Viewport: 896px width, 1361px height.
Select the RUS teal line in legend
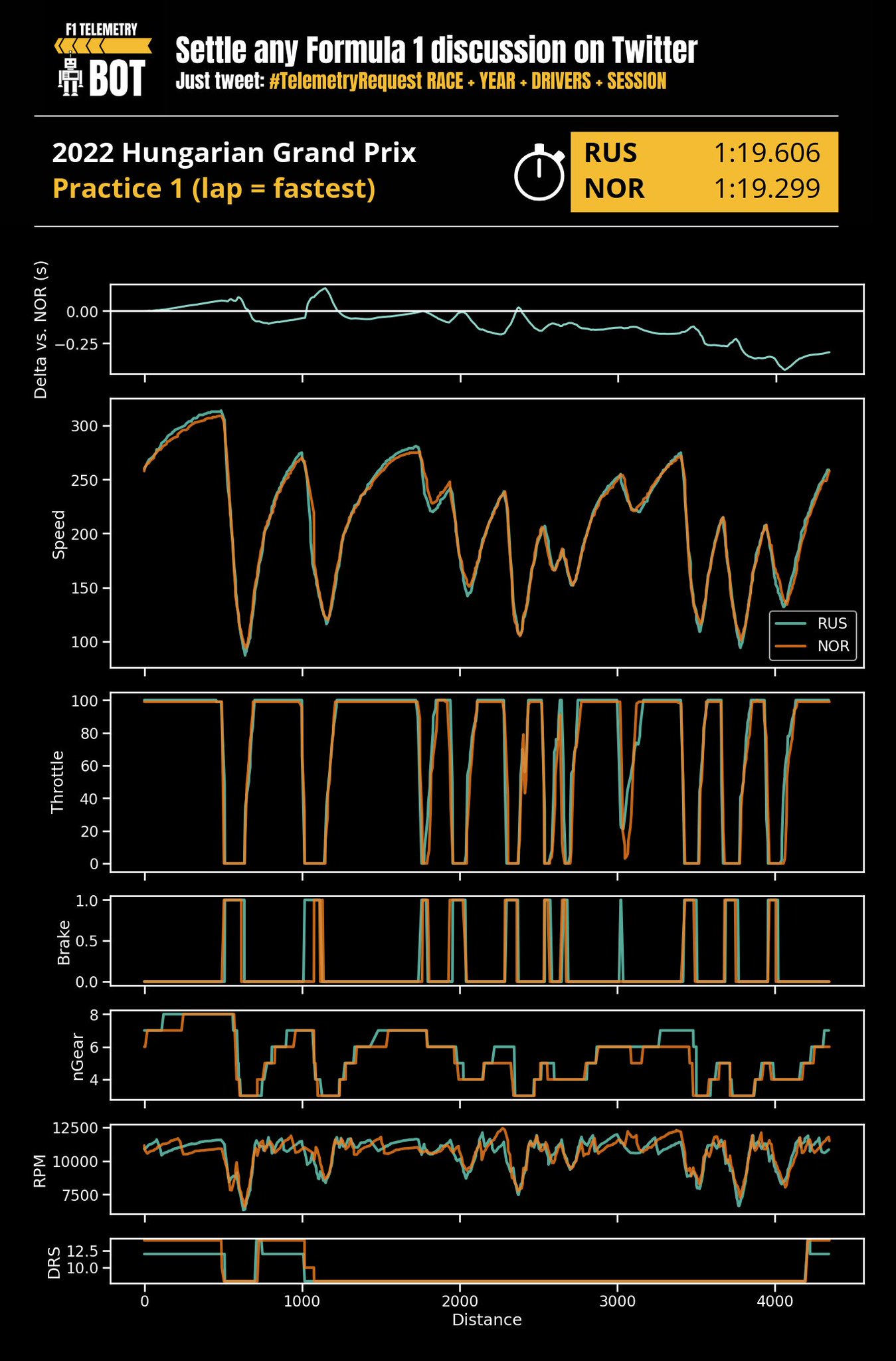click(791, 623)
